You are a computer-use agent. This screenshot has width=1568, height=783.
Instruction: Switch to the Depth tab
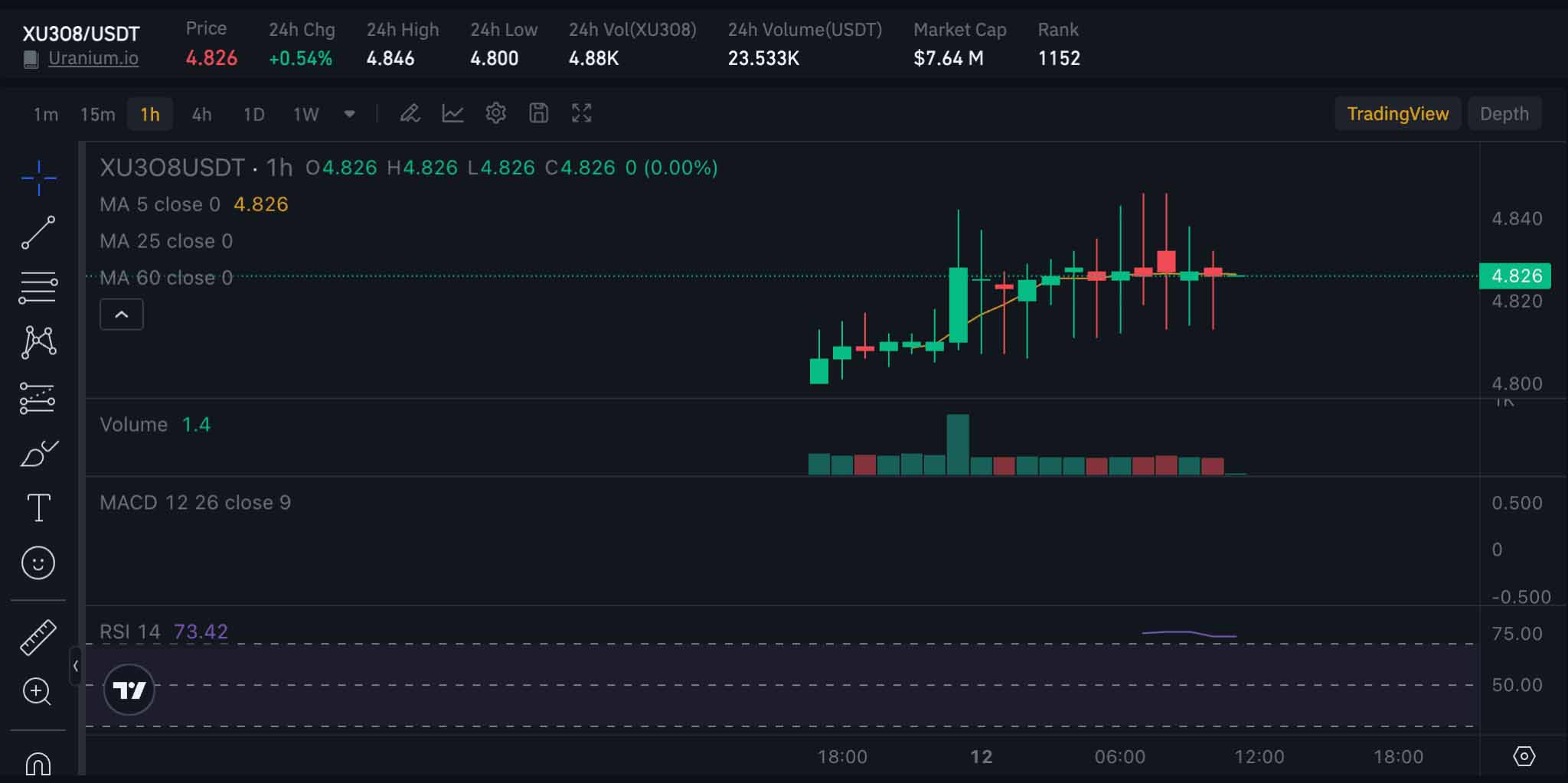(x=1504, y=114)
